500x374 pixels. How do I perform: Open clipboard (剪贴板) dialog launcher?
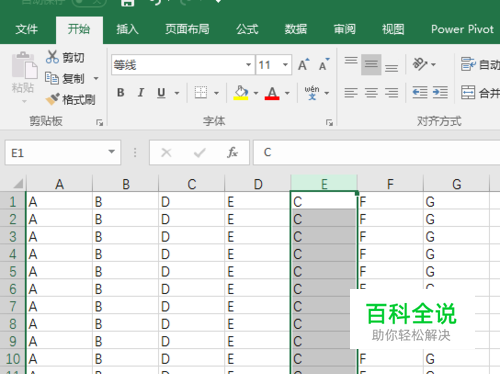(99, 123)
